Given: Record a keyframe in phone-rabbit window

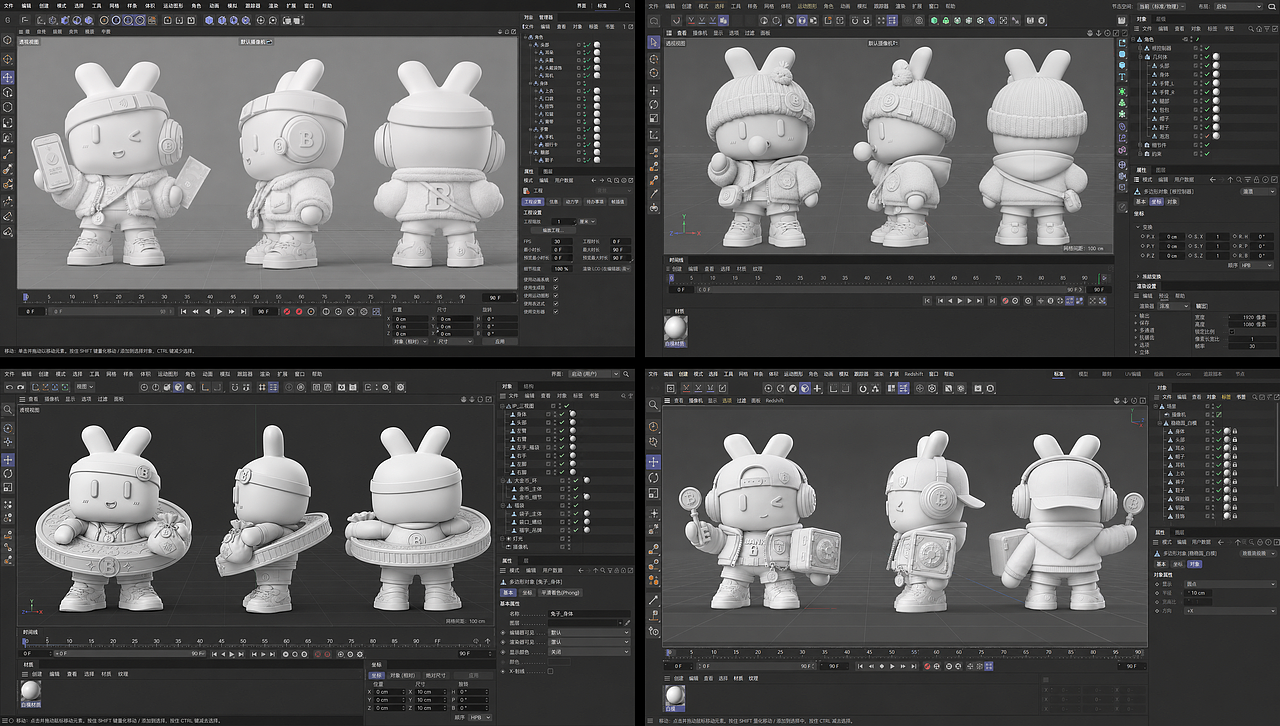Looking at the screenshot, I should (x=286, y=311).
